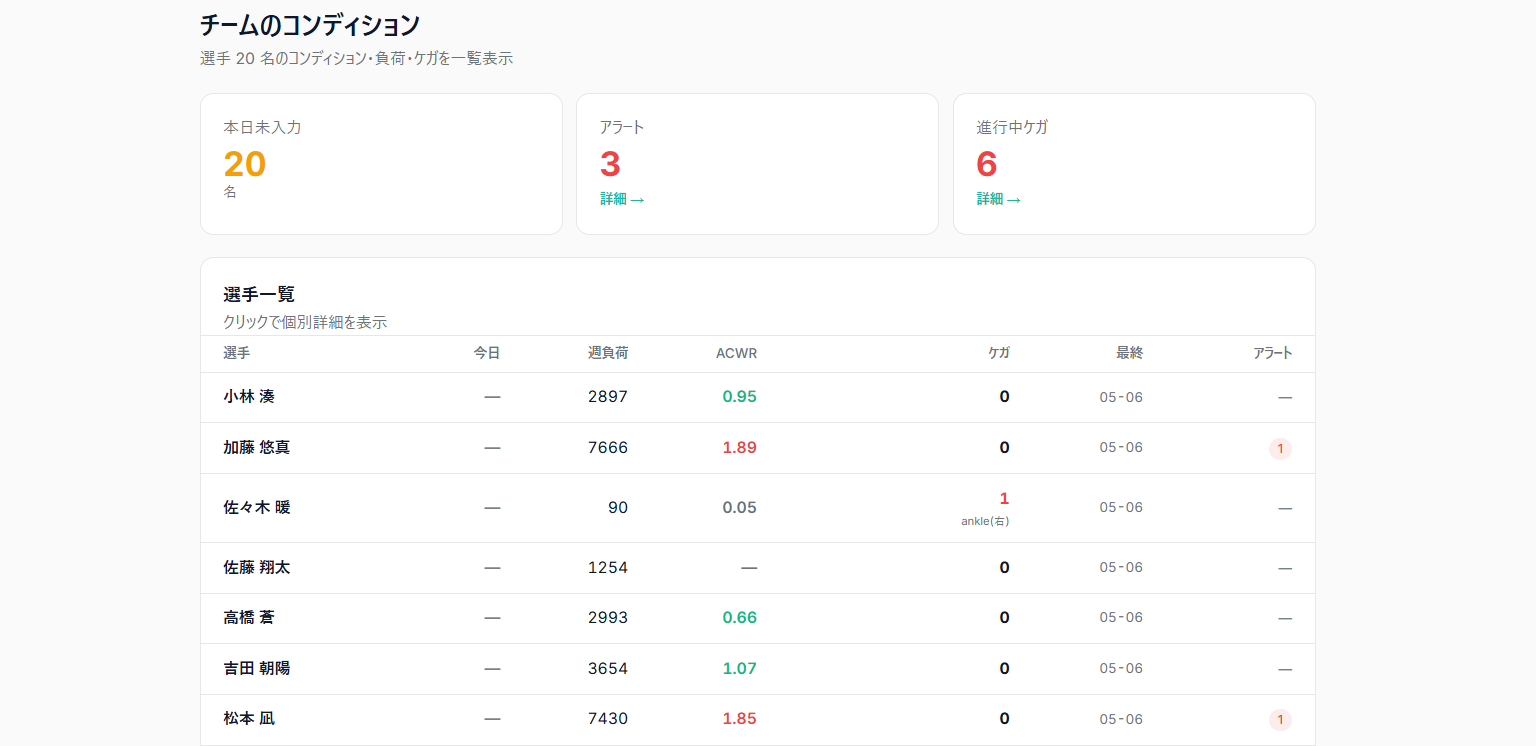
Task: Click weekly load value 90
Action: [618, 508]
